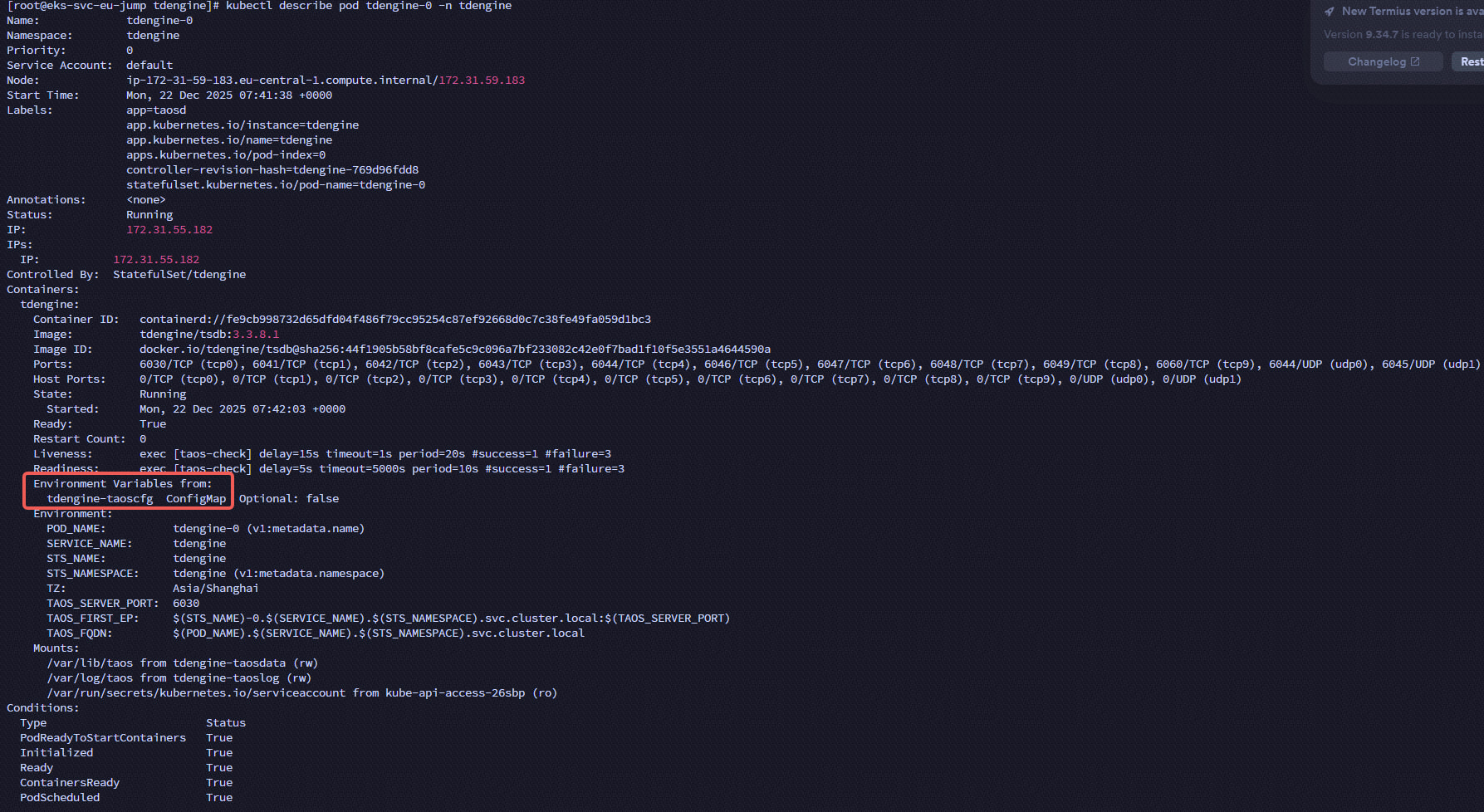Click the version 9.34.7 text in the notification
Image resolution: width=1484 pixels, height=812 pixels.
click(x=1381, y=35)
